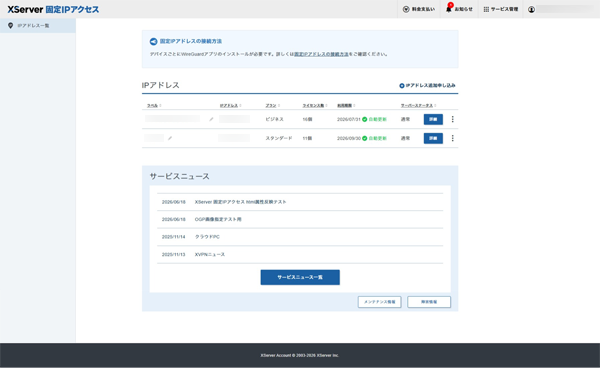Open 詳細 button for スタンダード plan row
Viewport: 600px width, 368px height.
tap(433, 138)
